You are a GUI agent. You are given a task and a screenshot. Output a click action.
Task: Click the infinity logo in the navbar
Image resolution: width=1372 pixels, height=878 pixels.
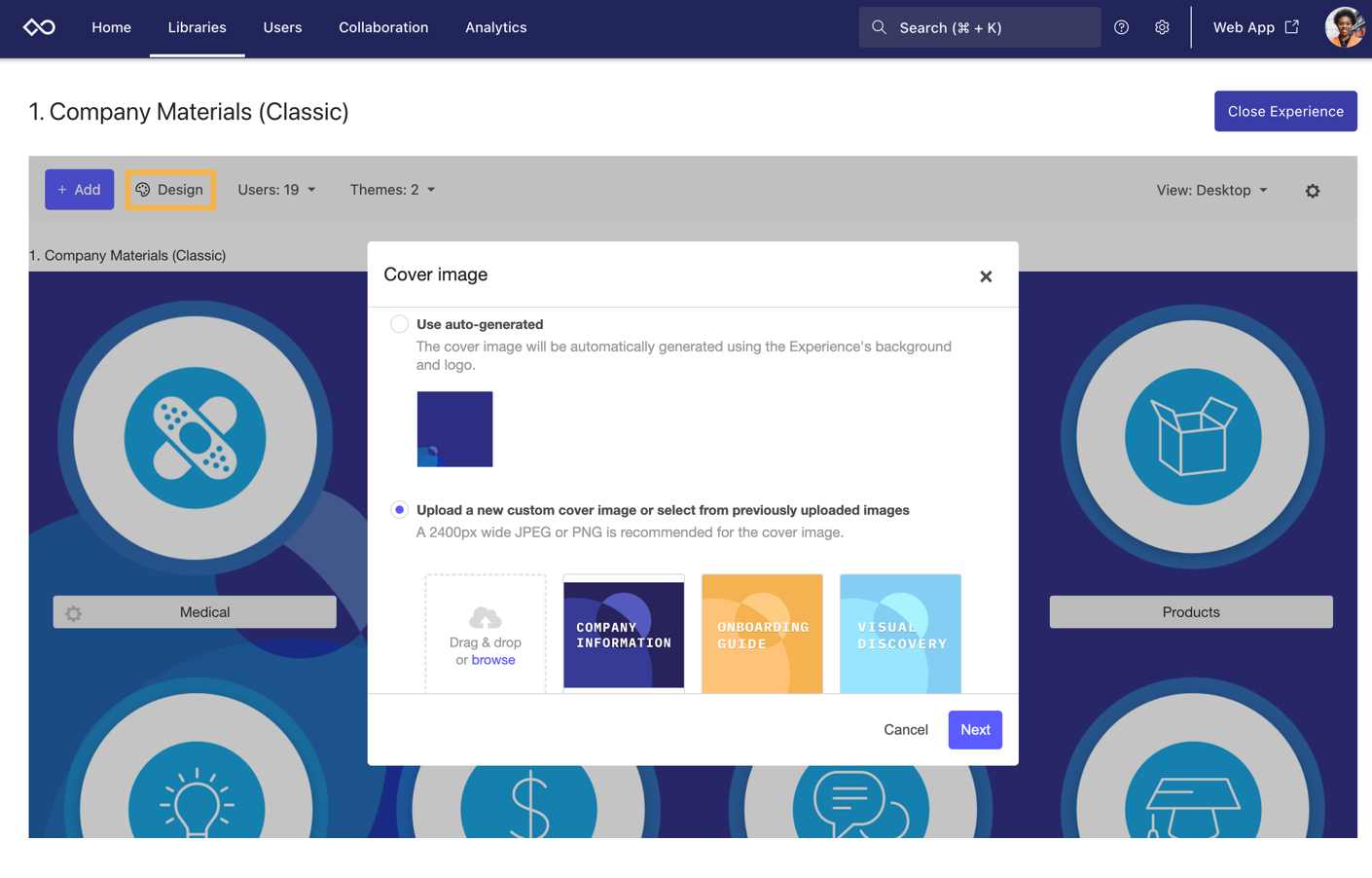[39, 27]
